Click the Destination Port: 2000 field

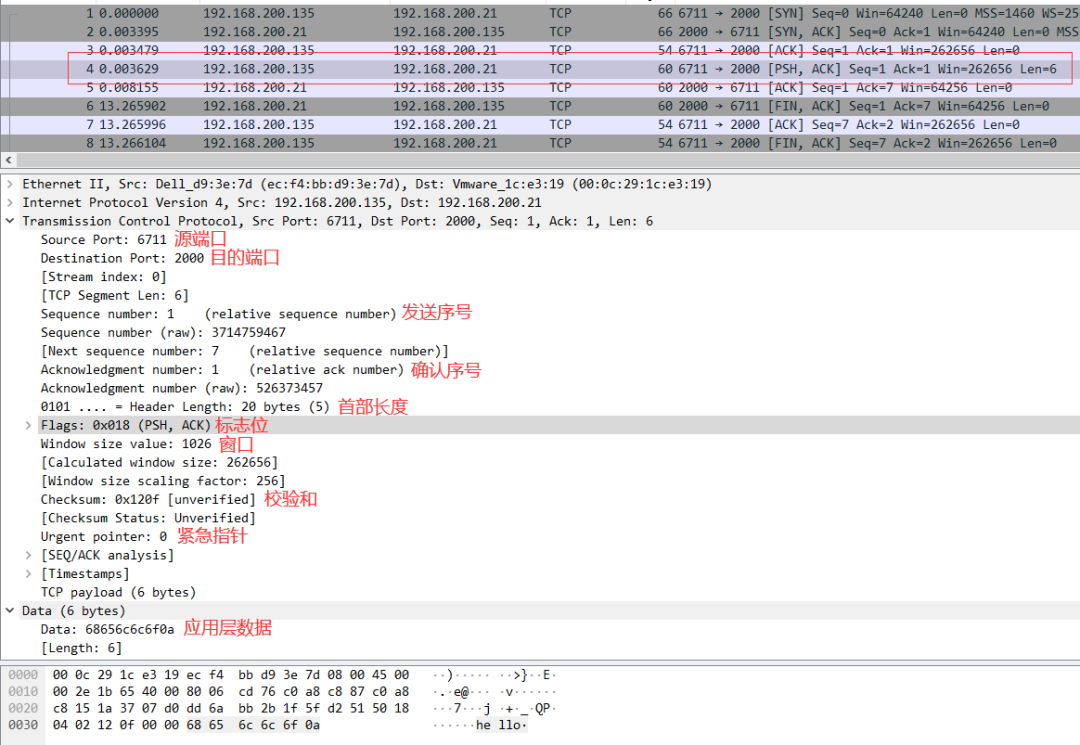click(122, 258)
